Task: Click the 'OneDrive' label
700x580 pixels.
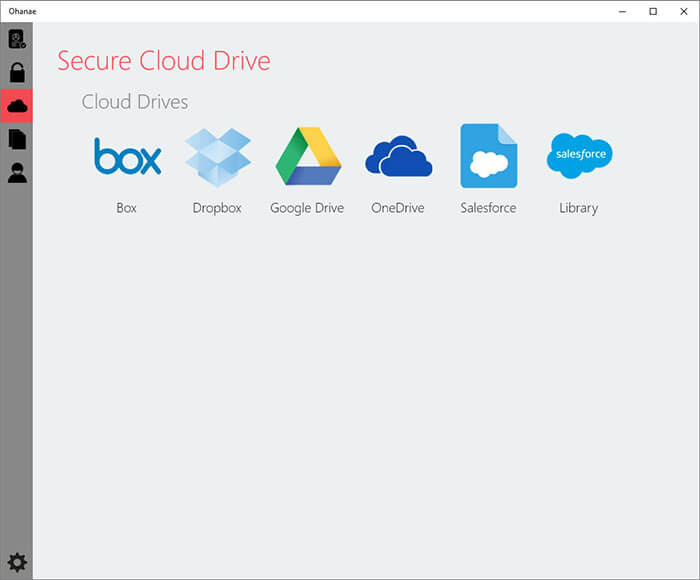Action: coord(398,208)
